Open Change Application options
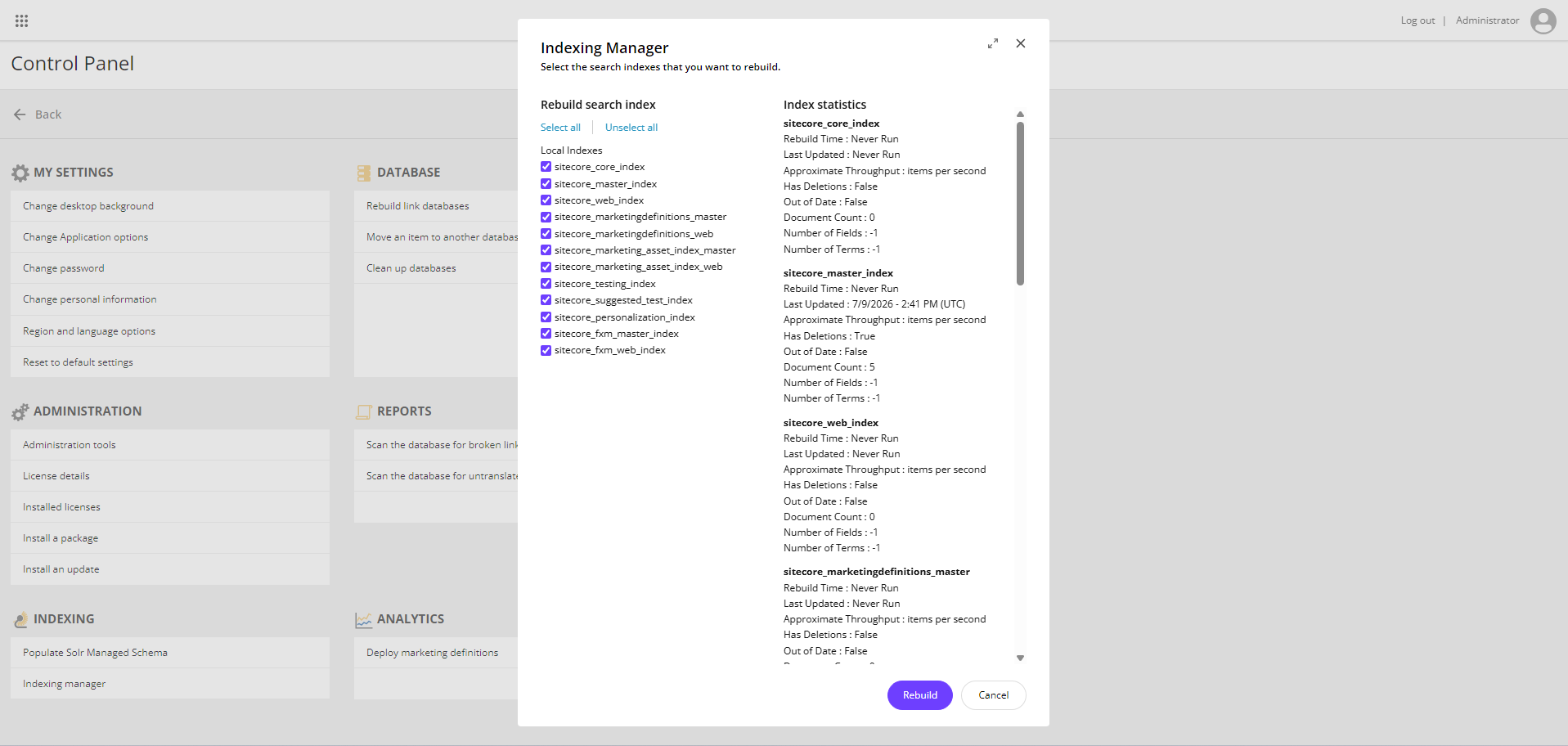This screenshot has height=746, width=1568. [170, 237]
